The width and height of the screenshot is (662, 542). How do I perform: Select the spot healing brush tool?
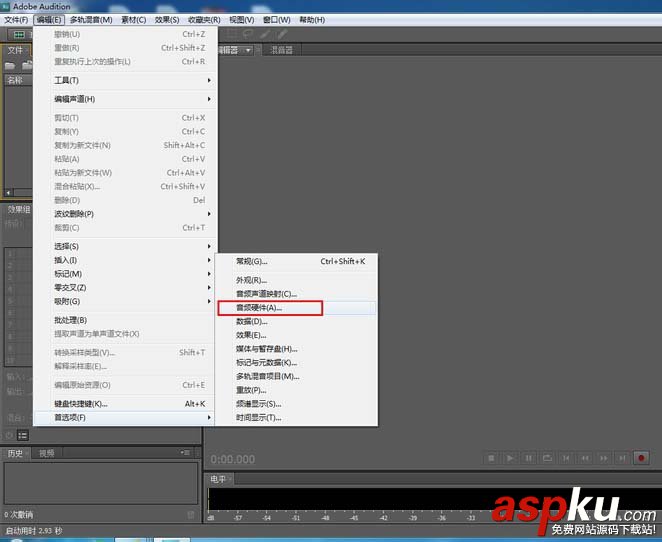pyautogui.click(x=282, y=34)
